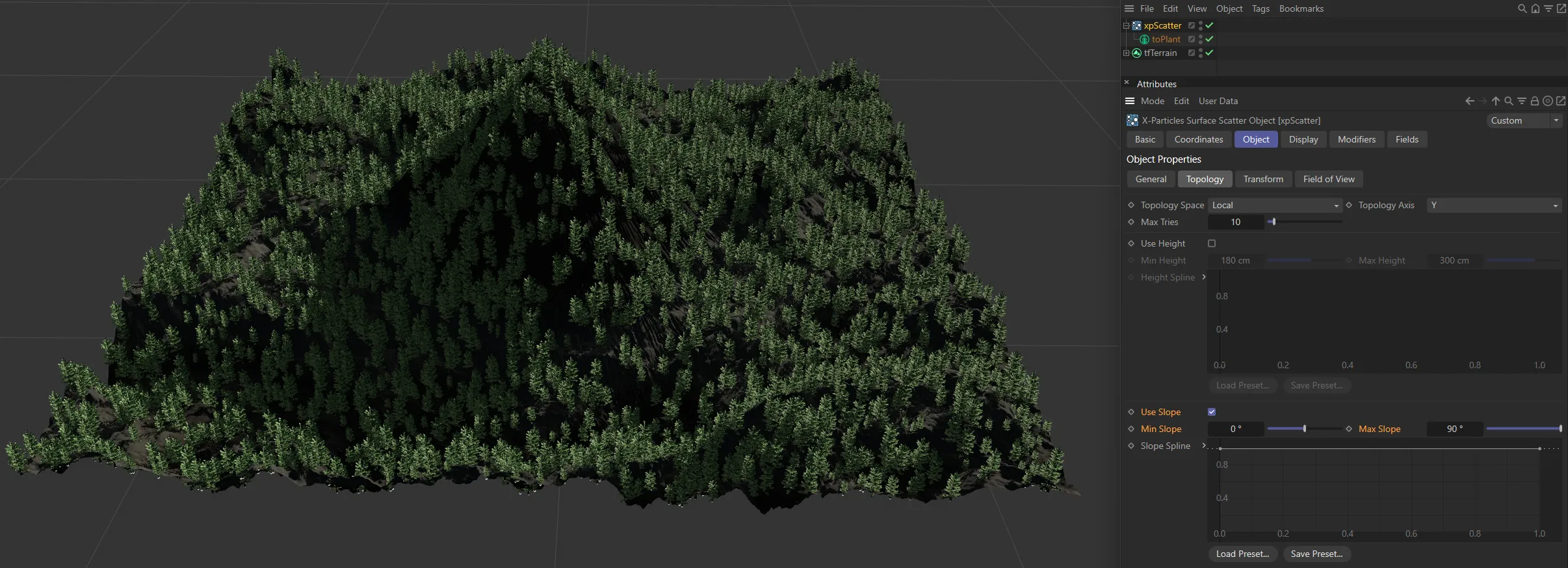Screen dimensions: 1568x568
Task: Click Save Preset under Slope Spline
Action: point(1316,554)
